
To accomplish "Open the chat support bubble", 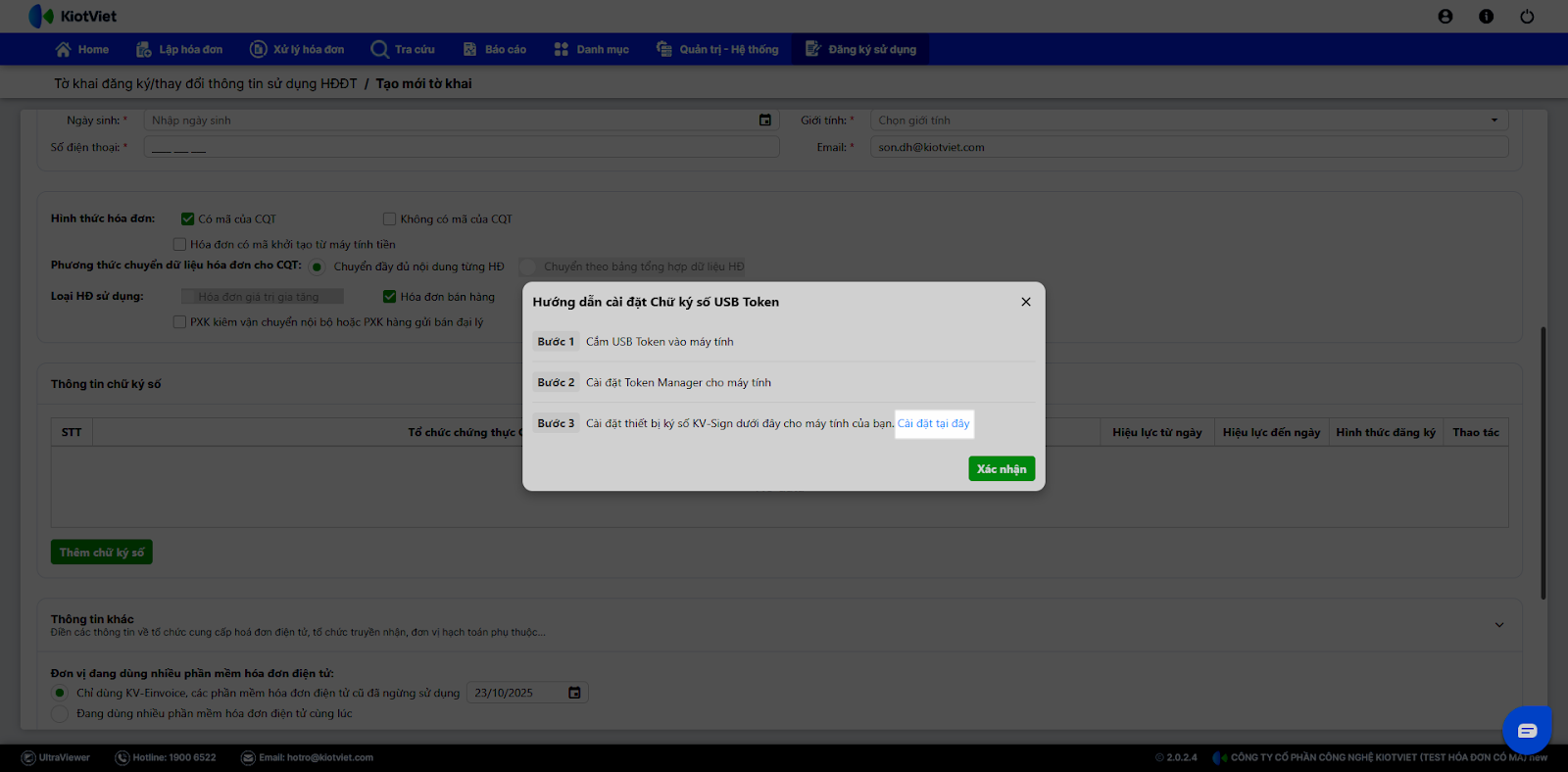I will click(x=1527, y=730).
